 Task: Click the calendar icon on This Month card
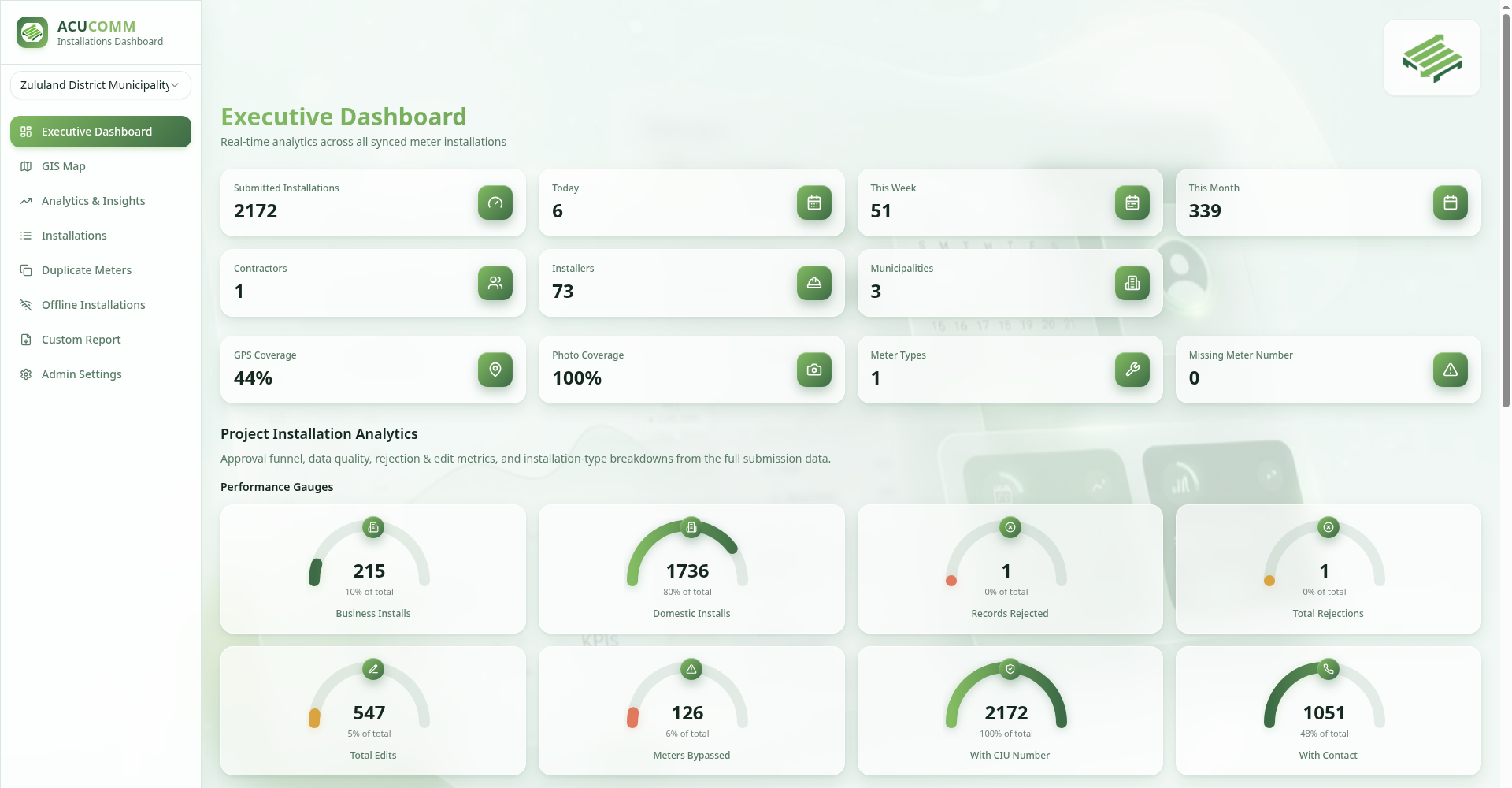[1451, 203]
